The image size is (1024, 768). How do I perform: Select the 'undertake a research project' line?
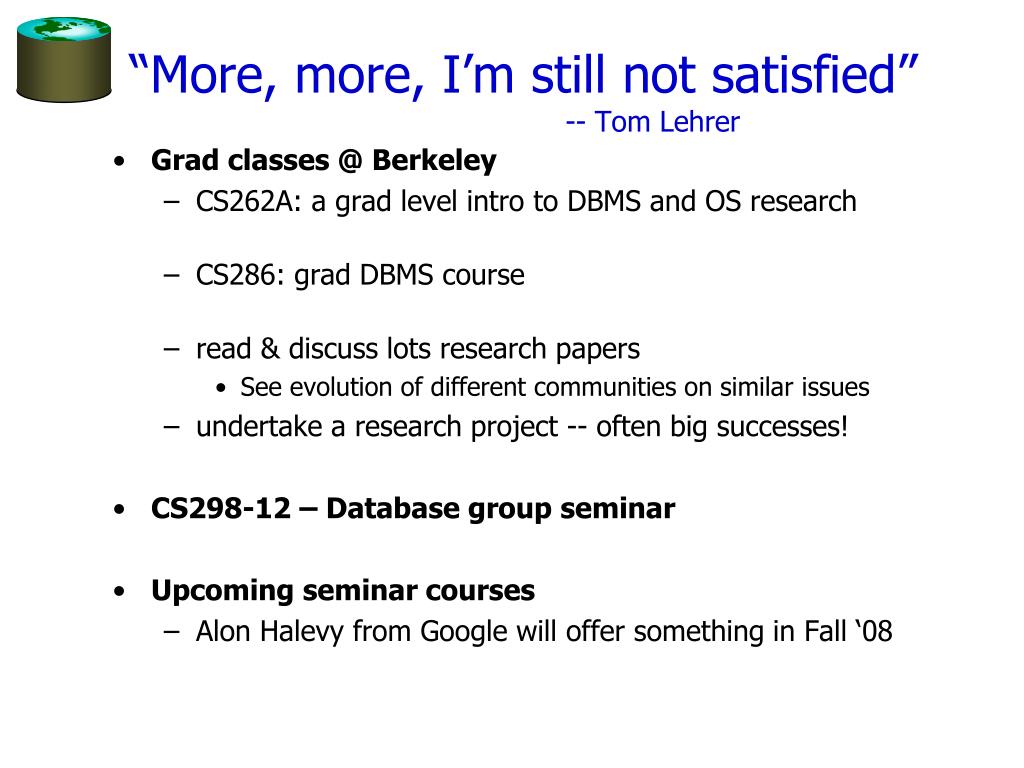(x=522, y=427)
